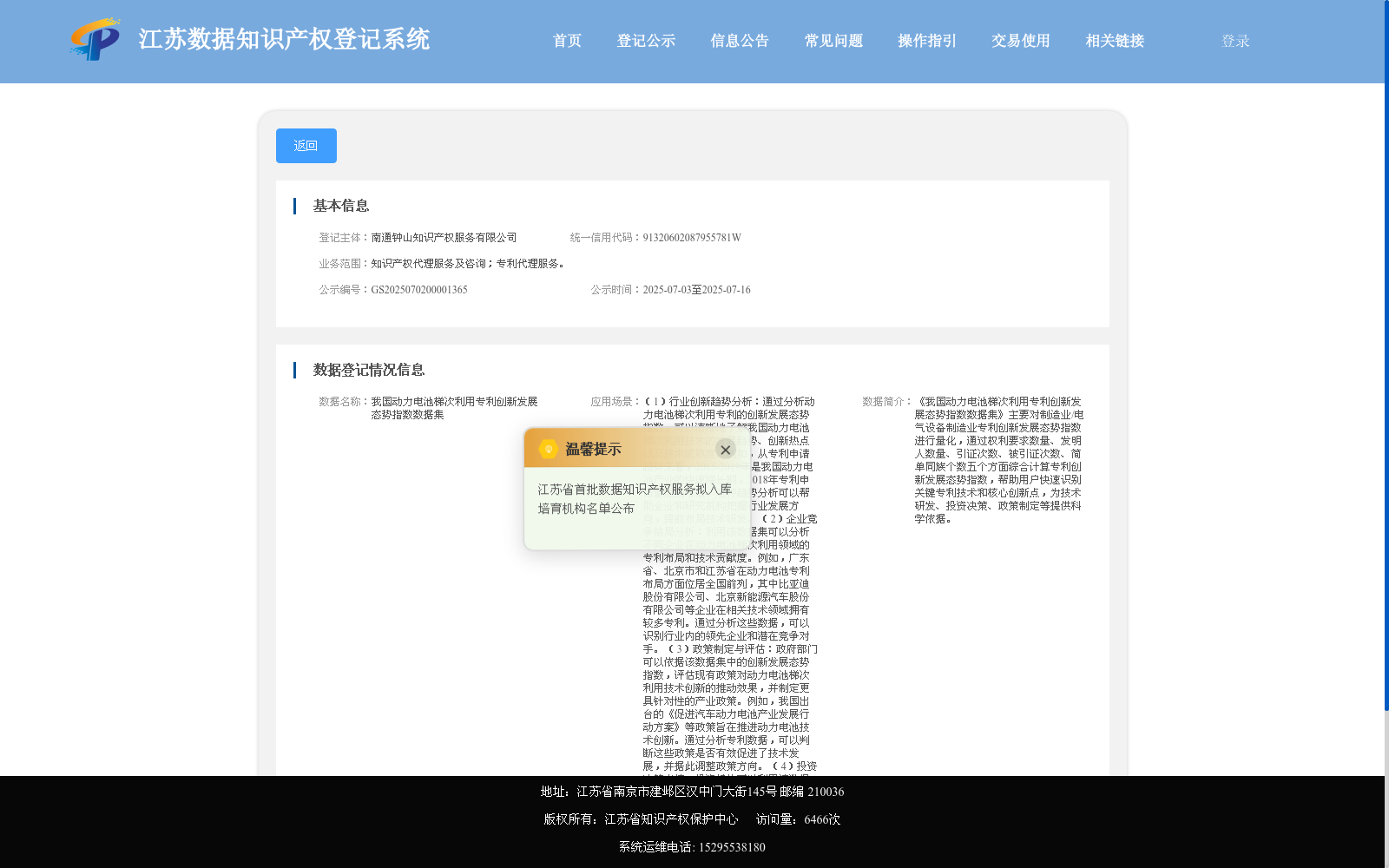Viewport: 1389px width, 868px height.
Task: Click the 登录 link
Action: click(1235, 41)
